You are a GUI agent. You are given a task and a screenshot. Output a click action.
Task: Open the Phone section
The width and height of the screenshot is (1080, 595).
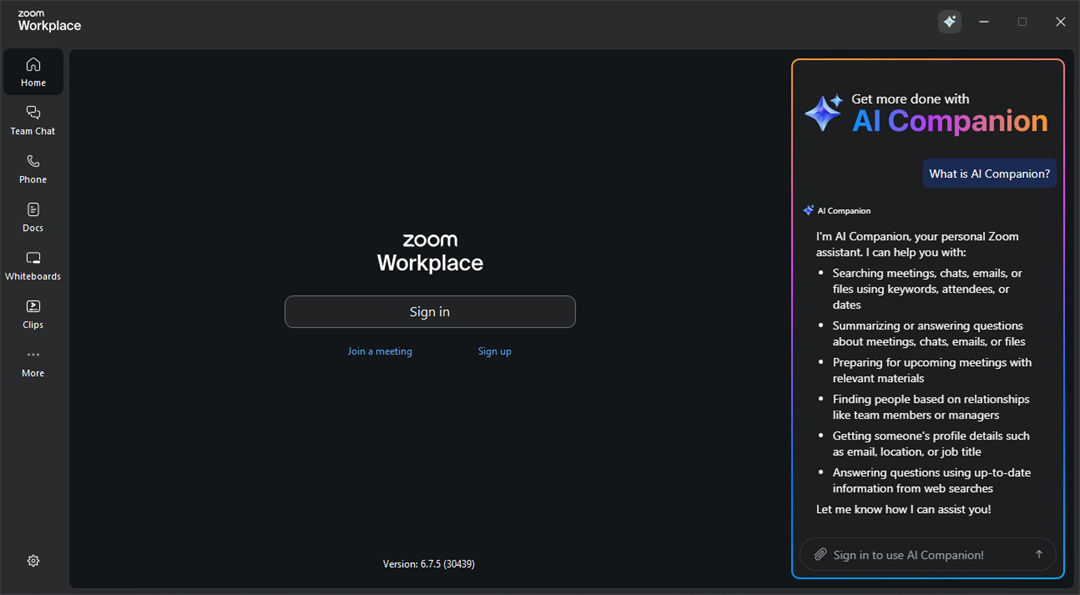[x=33, y=169]
